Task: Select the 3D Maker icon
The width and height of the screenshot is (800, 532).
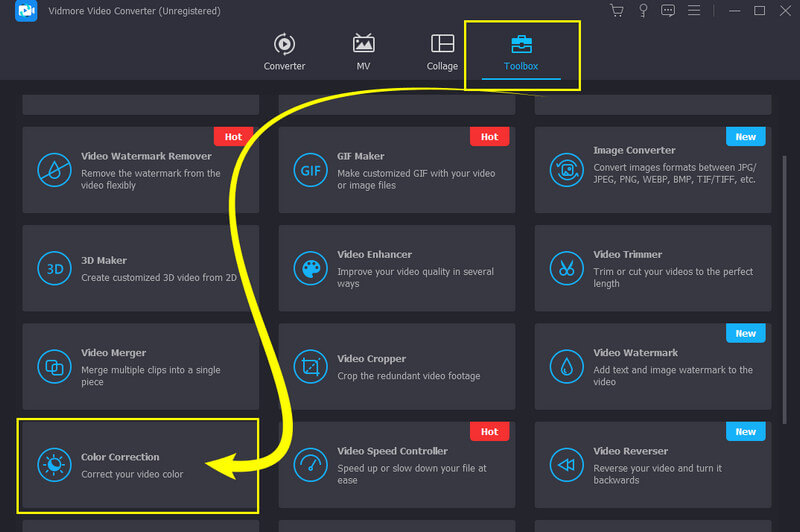Action: coord(53,268)
